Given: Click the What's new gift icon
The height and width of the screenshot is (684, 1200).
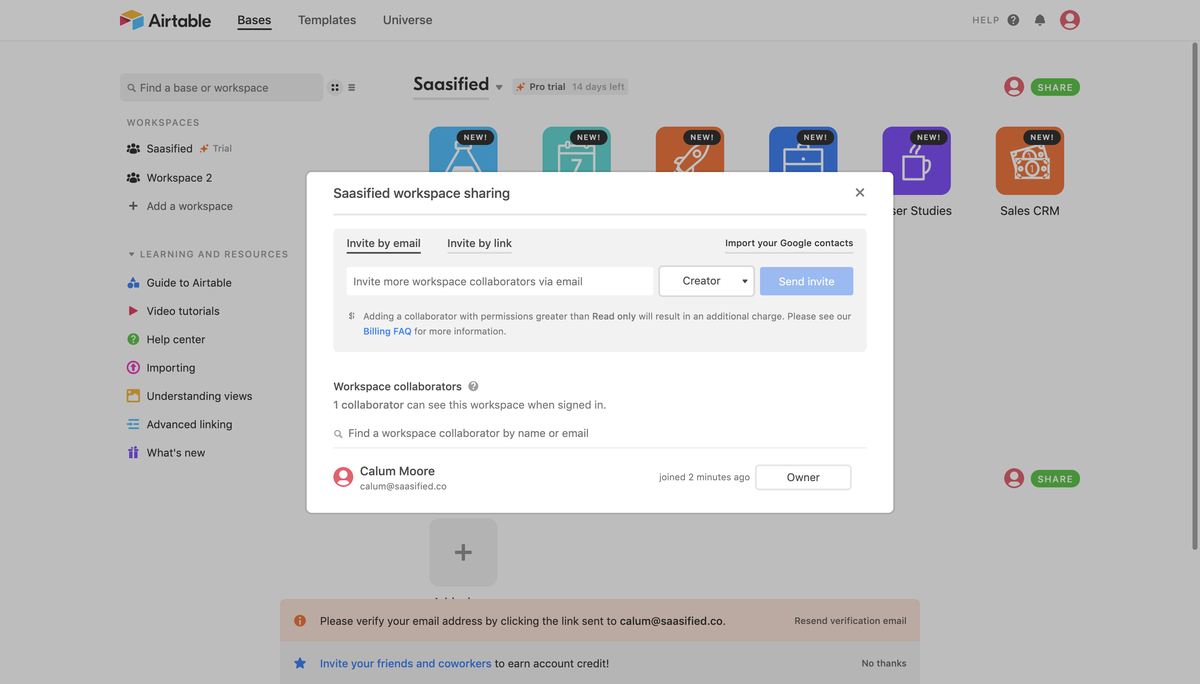Looking at the screenshot, I should (133, 453).
